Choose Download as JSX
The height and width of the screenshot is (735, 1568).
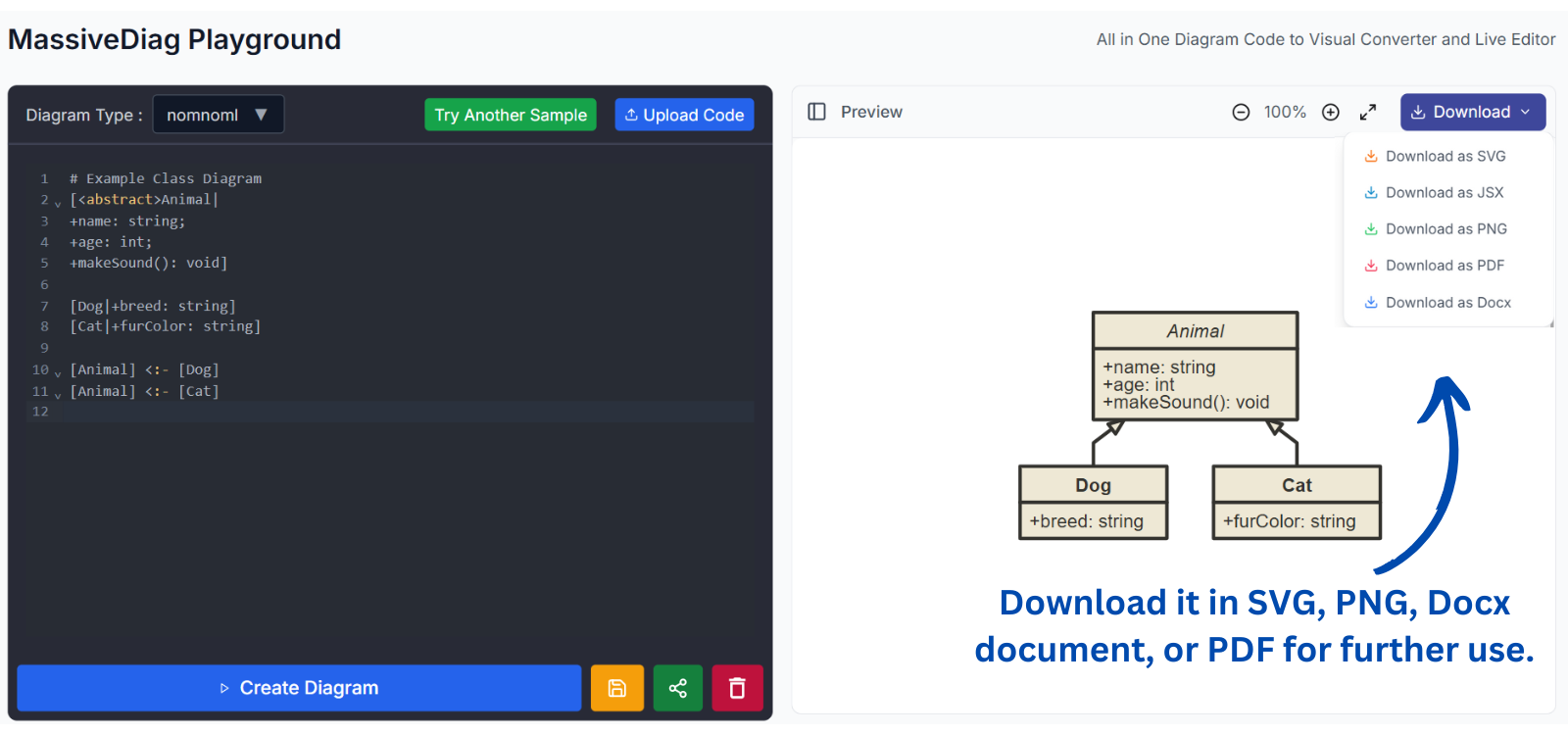pos(1434,192)
